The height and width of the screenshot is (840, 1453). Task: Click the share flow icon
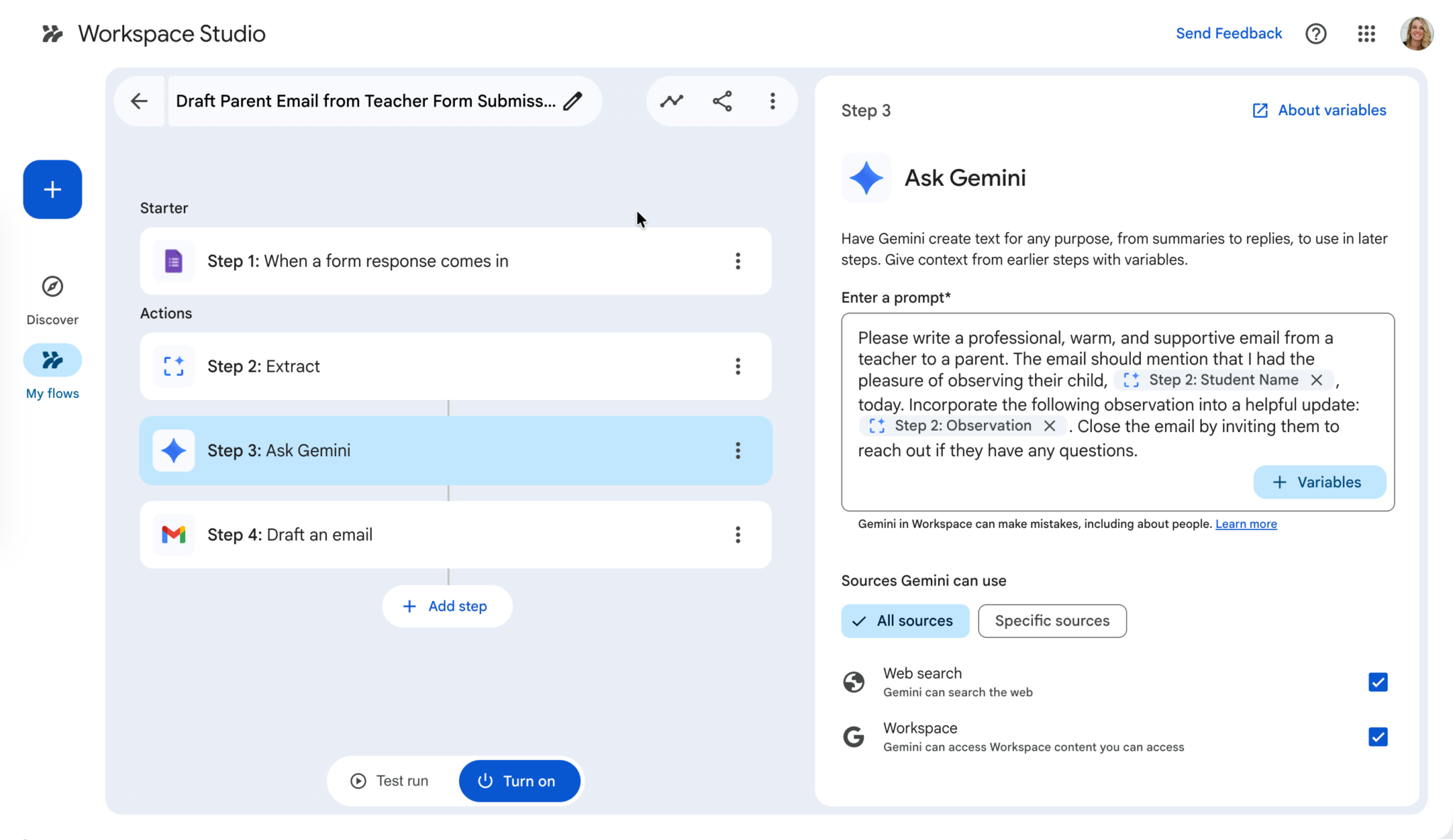[722, 101]
